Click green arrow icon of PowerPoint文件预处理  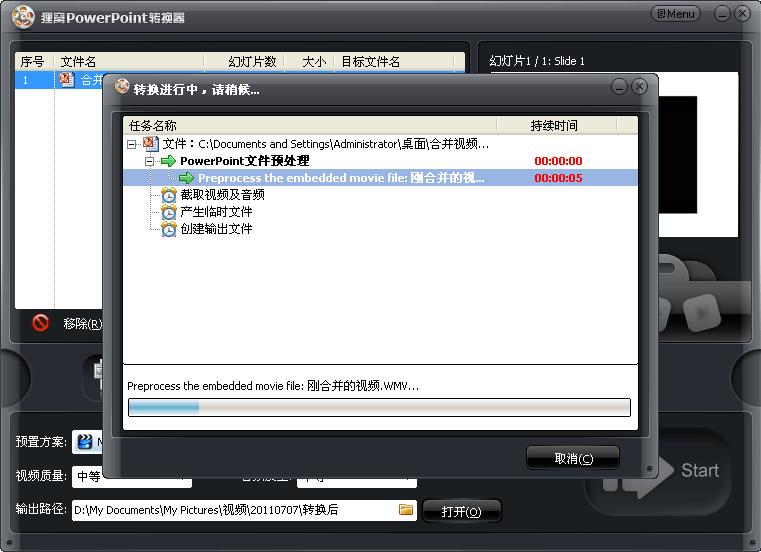[x=168, y=161]
